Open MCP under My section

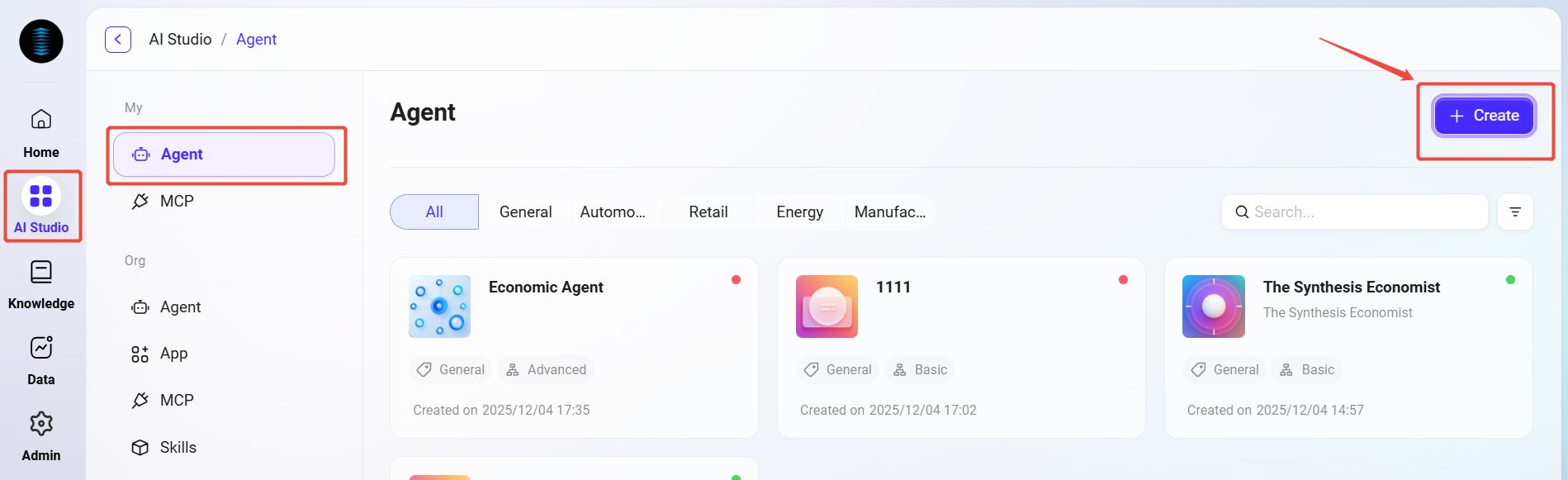click(176, 201)
